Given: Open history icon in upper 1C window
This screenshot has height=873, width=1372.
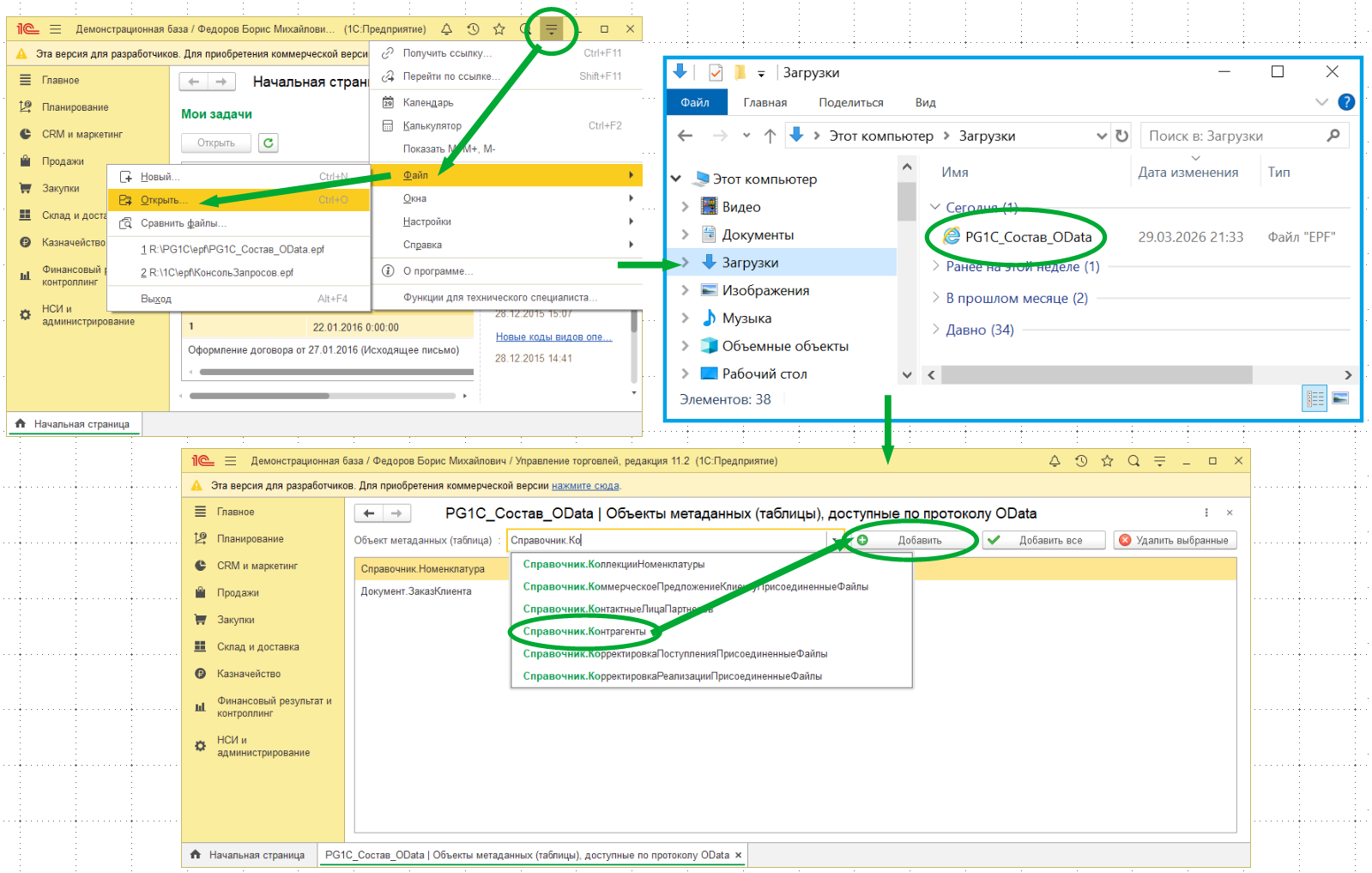Looking at the screenshot, I should tap(473, 29).
